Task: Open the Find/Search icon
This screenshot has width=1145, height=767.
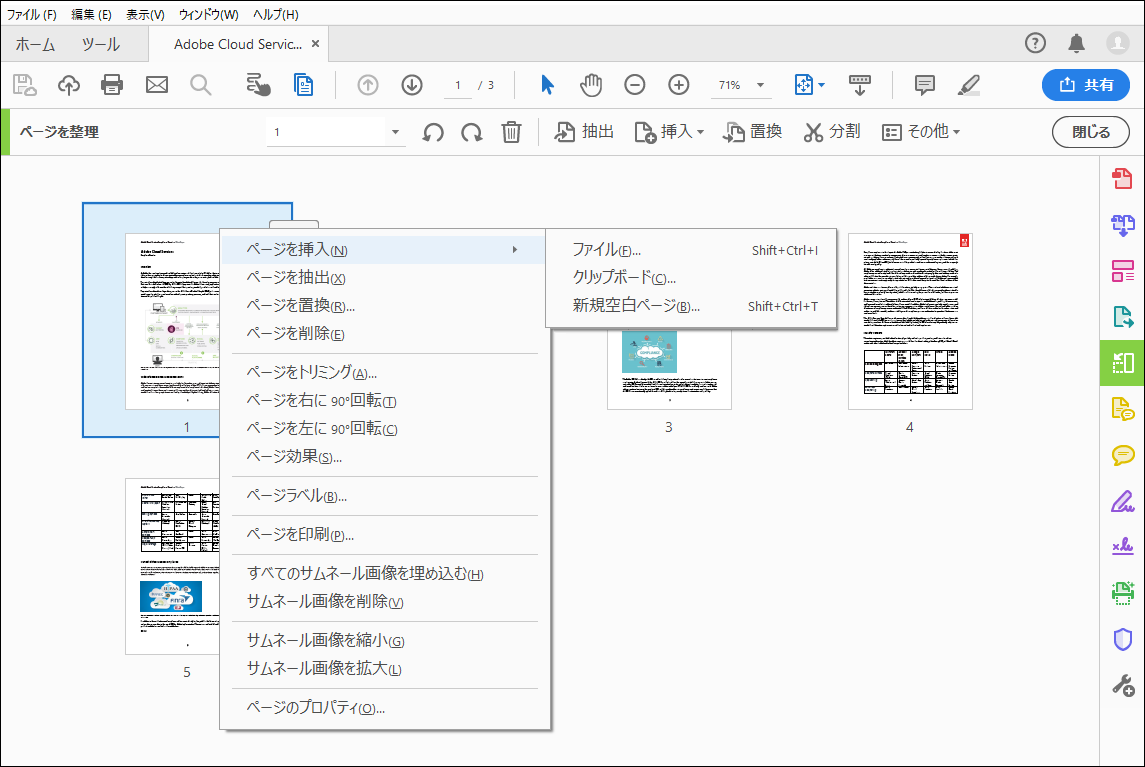Action: click(200, 85)
